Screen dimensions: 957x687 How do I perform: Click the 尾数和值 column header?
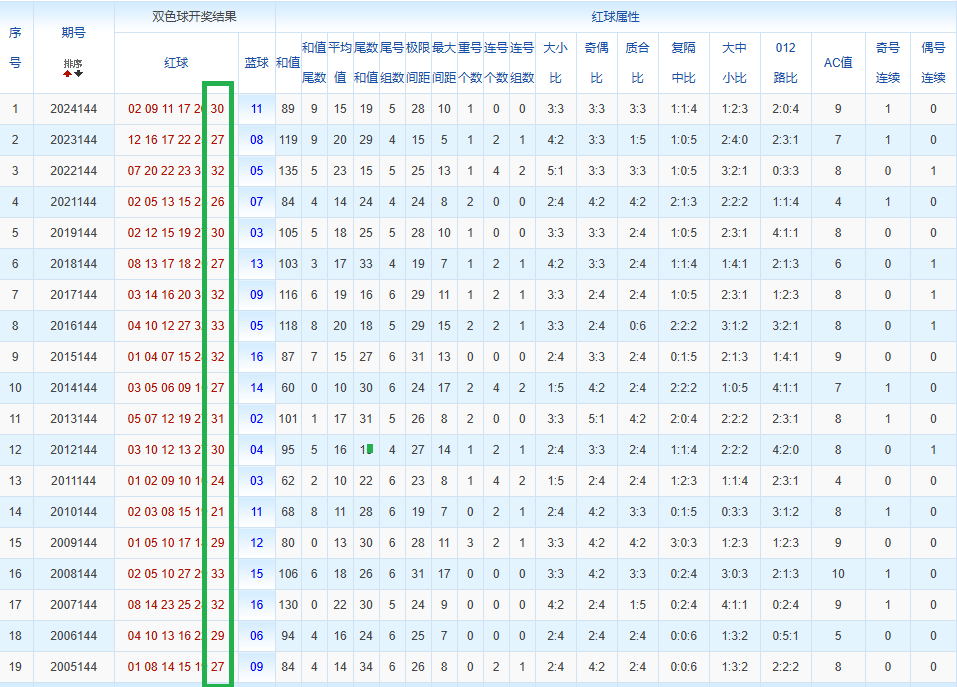click(366, 63)
